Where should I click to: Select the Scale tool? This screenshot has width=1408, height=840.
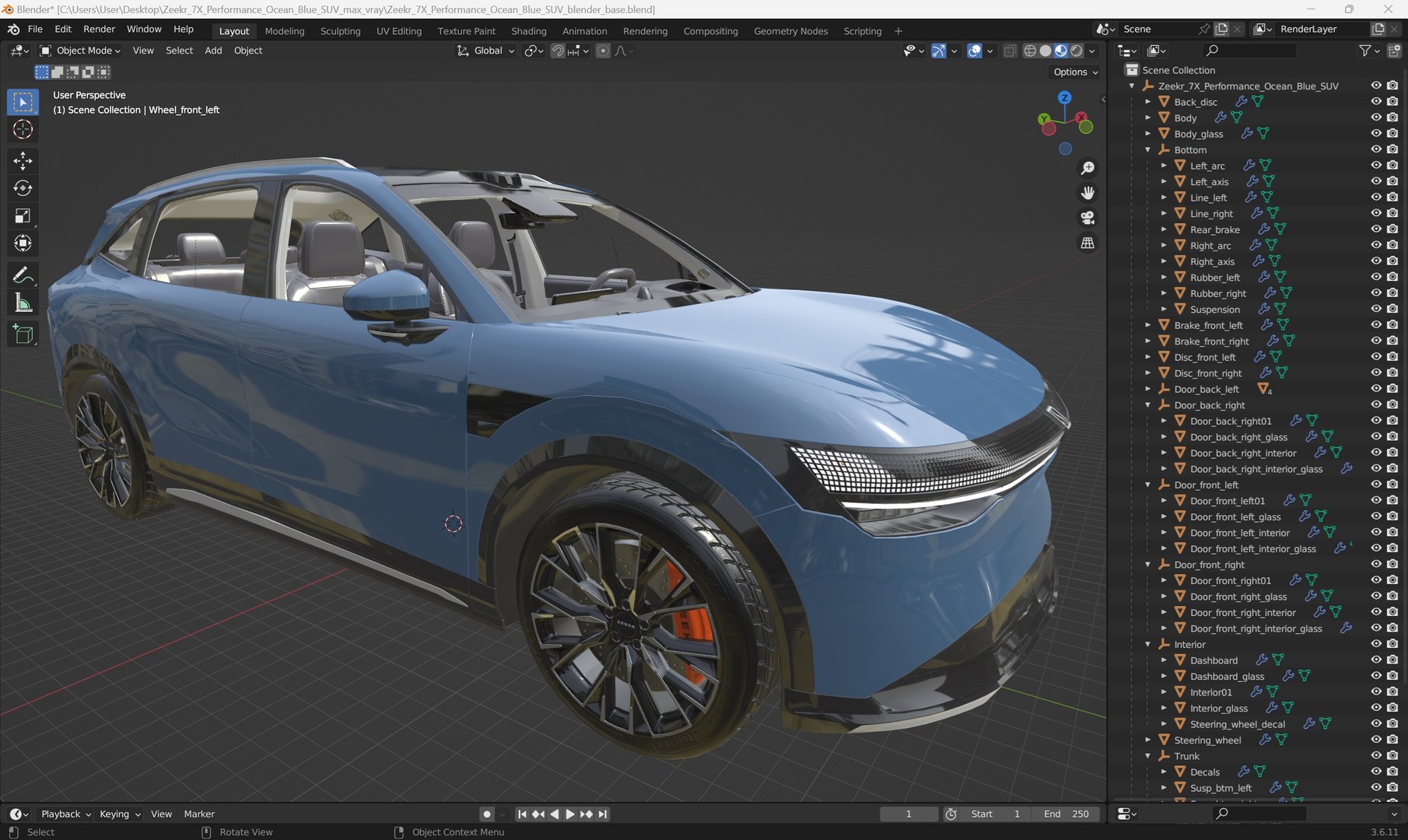coord(23,215)
